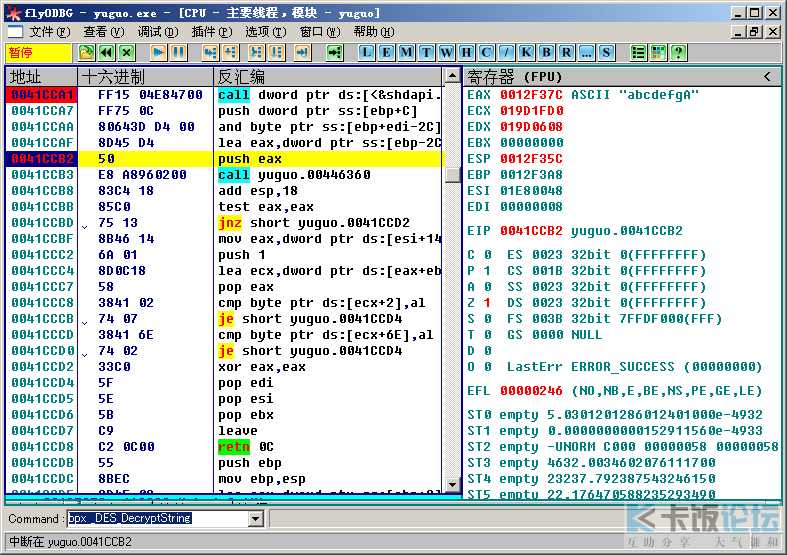
Task: Click the 地址 column header
Action: [x=41, y=77]
